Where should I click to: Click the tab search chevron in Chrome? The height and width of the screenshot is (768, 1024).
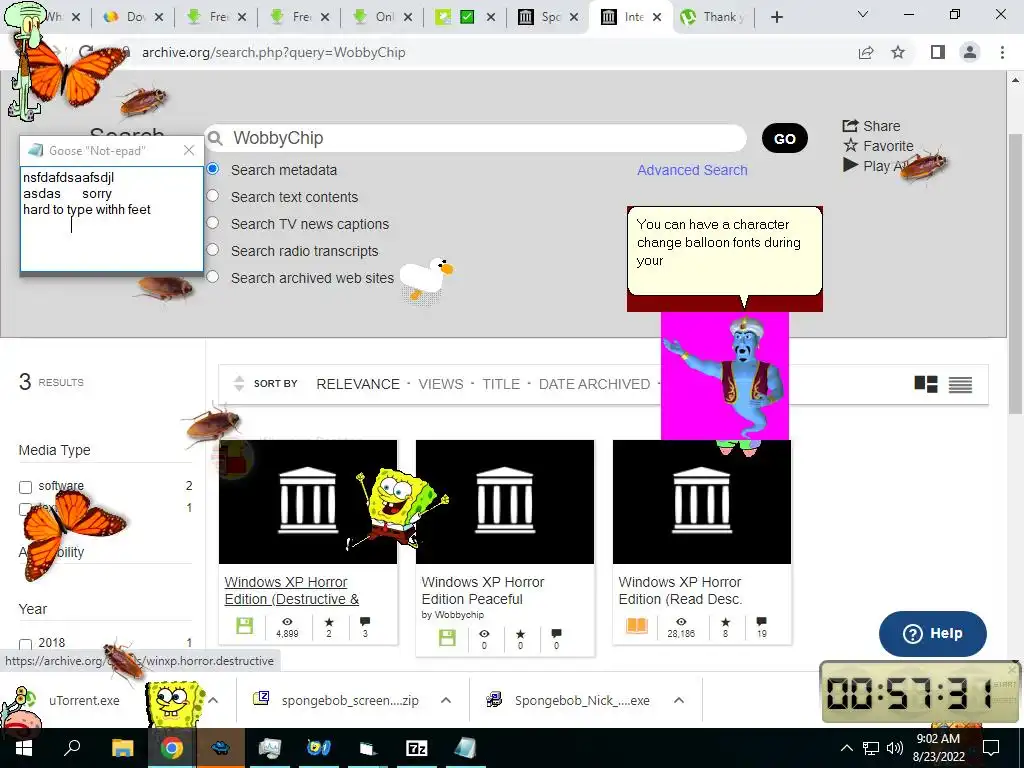point(863,14)
